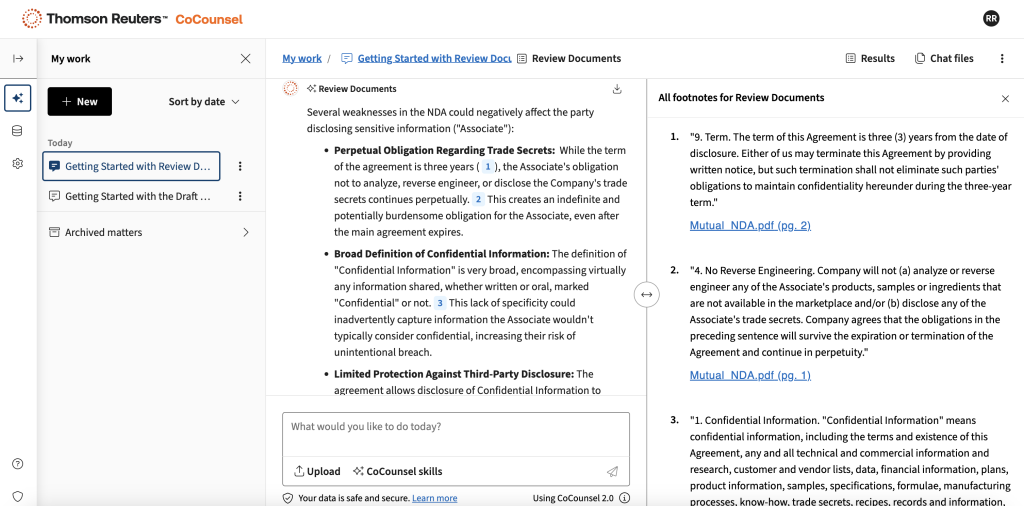Click the New button
Screen dimensions: 1024x506
pos(79,102)
